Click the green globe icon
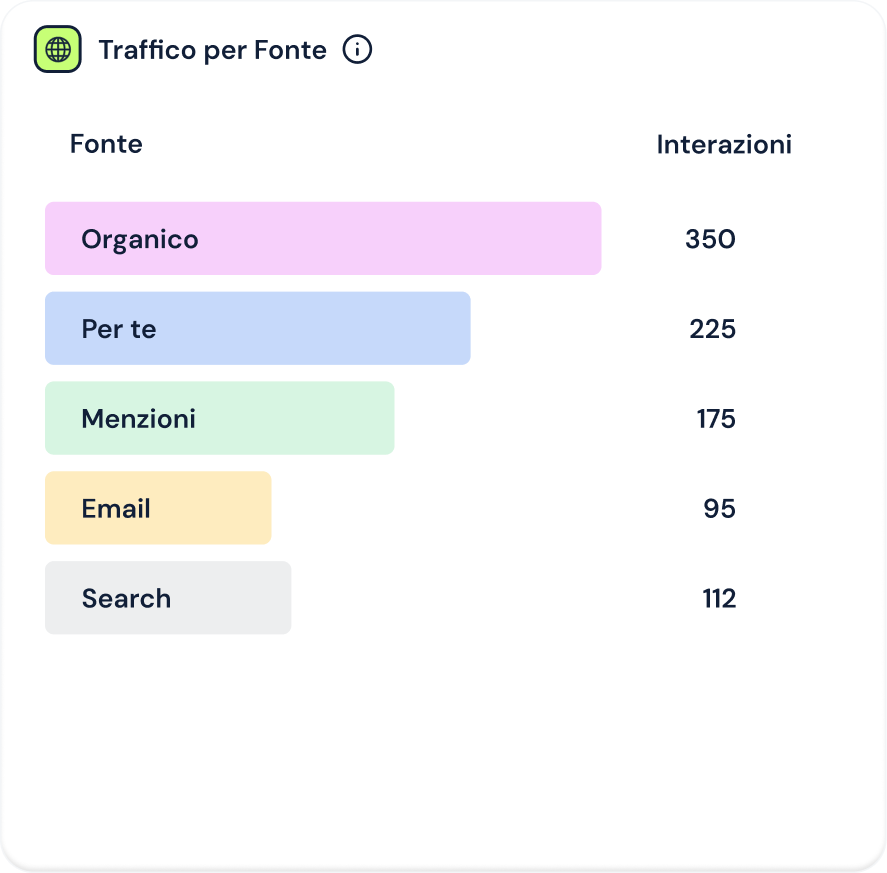Image resolution: width=887 pixels, height=873 pixels. point(58,49)
